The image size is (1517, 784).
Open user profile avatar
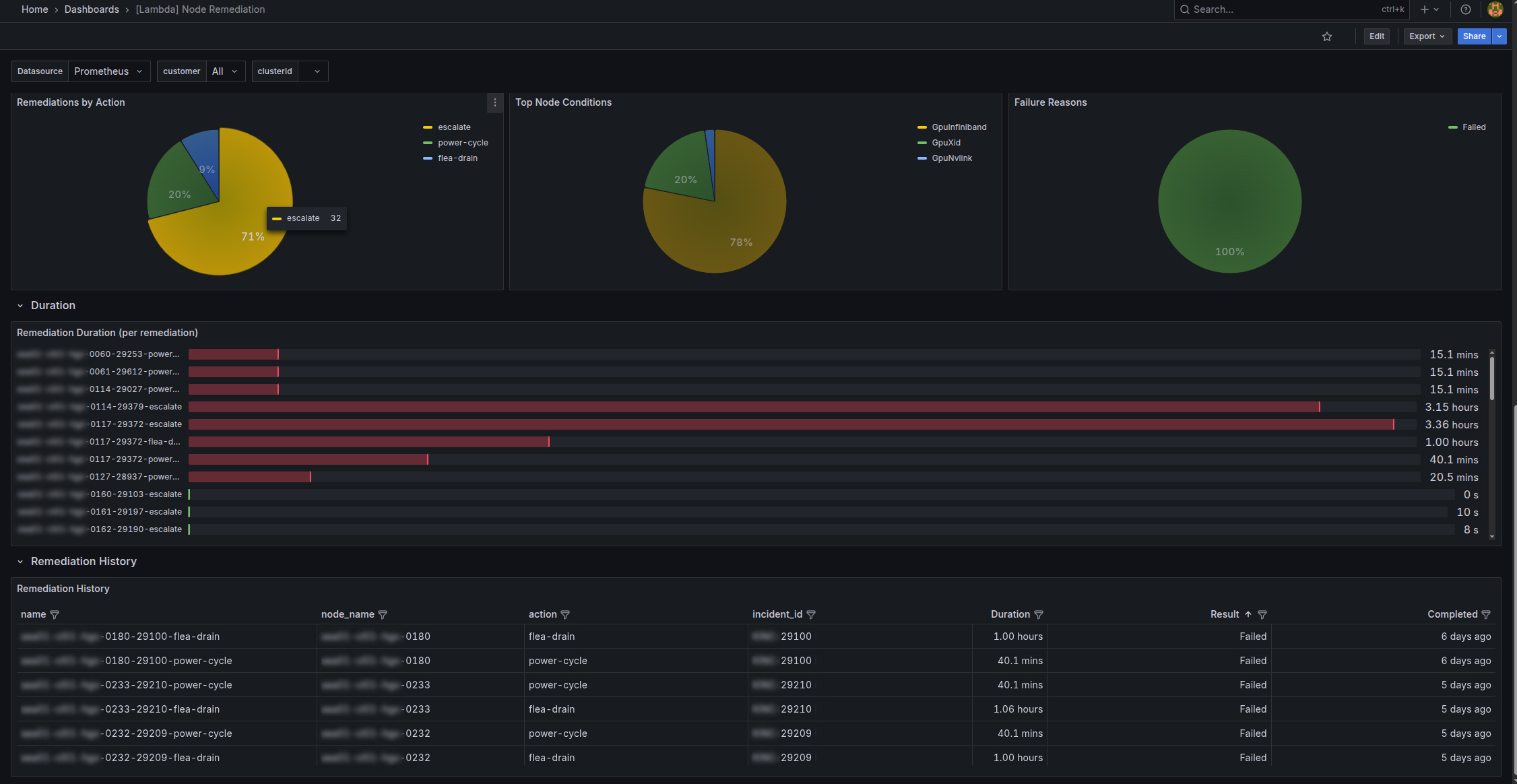pyautogui.click(x=1495, y=9)
